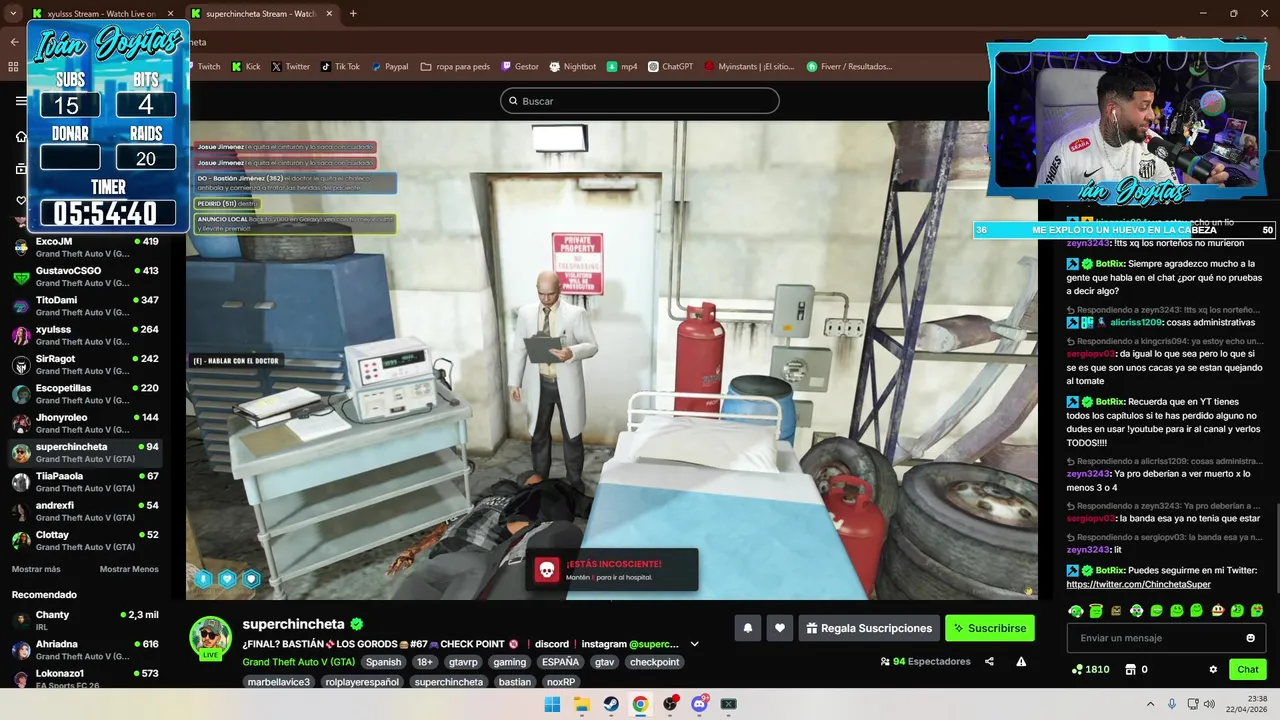The image size is (1280, 720).
Task: Open recommended channel Ahriadna
Action: pyautogui.click(x=87, y=650)
